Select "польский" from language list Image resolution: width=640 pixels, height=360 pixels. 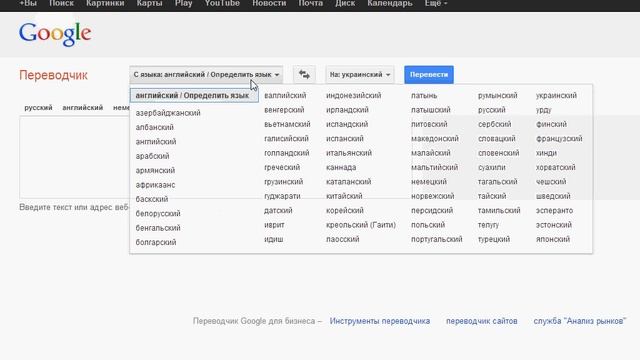coord(428,225)
